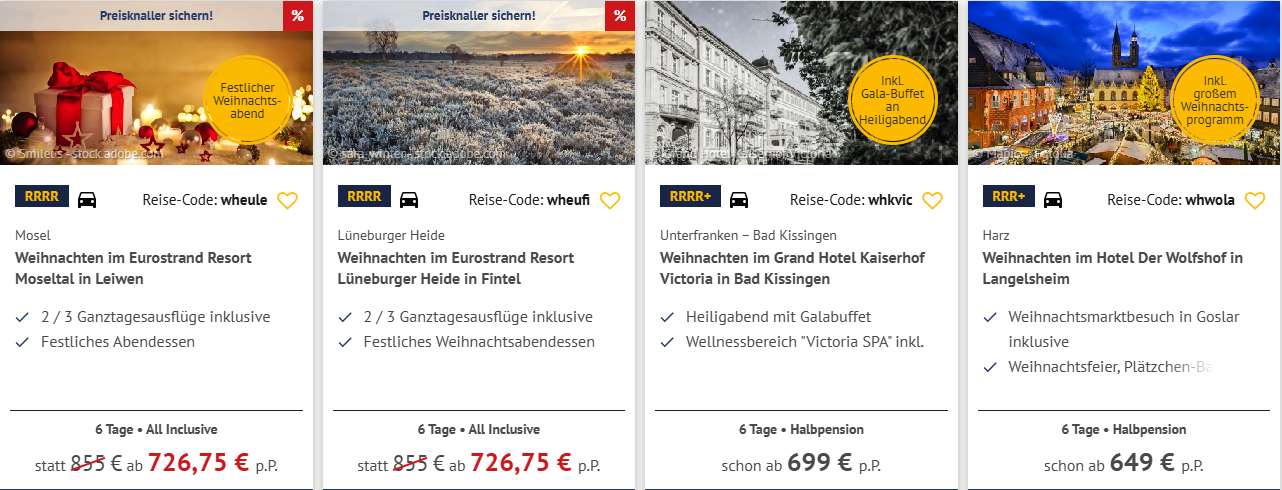This screenshot has width=1282, height=490.
Task: Click the car icon on Bad Kissingen card
Action: coord(739,199)
